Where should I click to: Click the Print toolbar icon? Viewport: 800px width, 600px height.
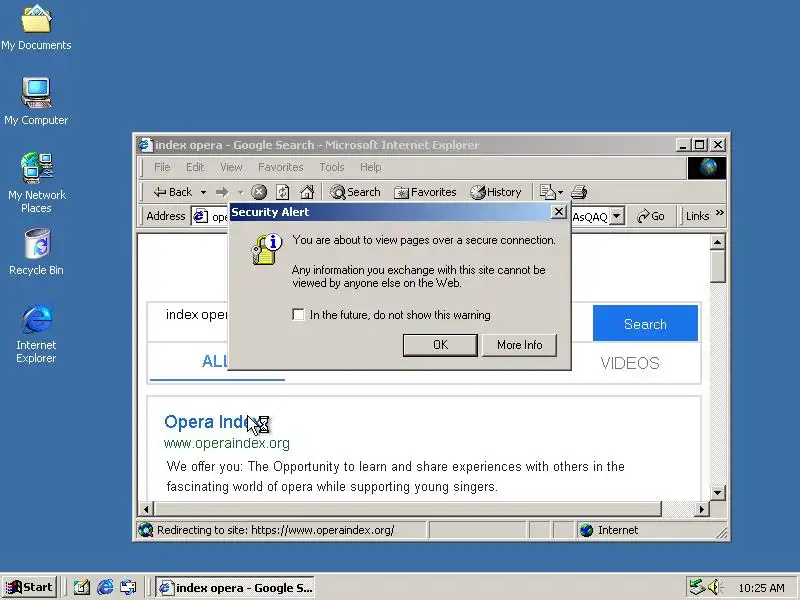579,192
